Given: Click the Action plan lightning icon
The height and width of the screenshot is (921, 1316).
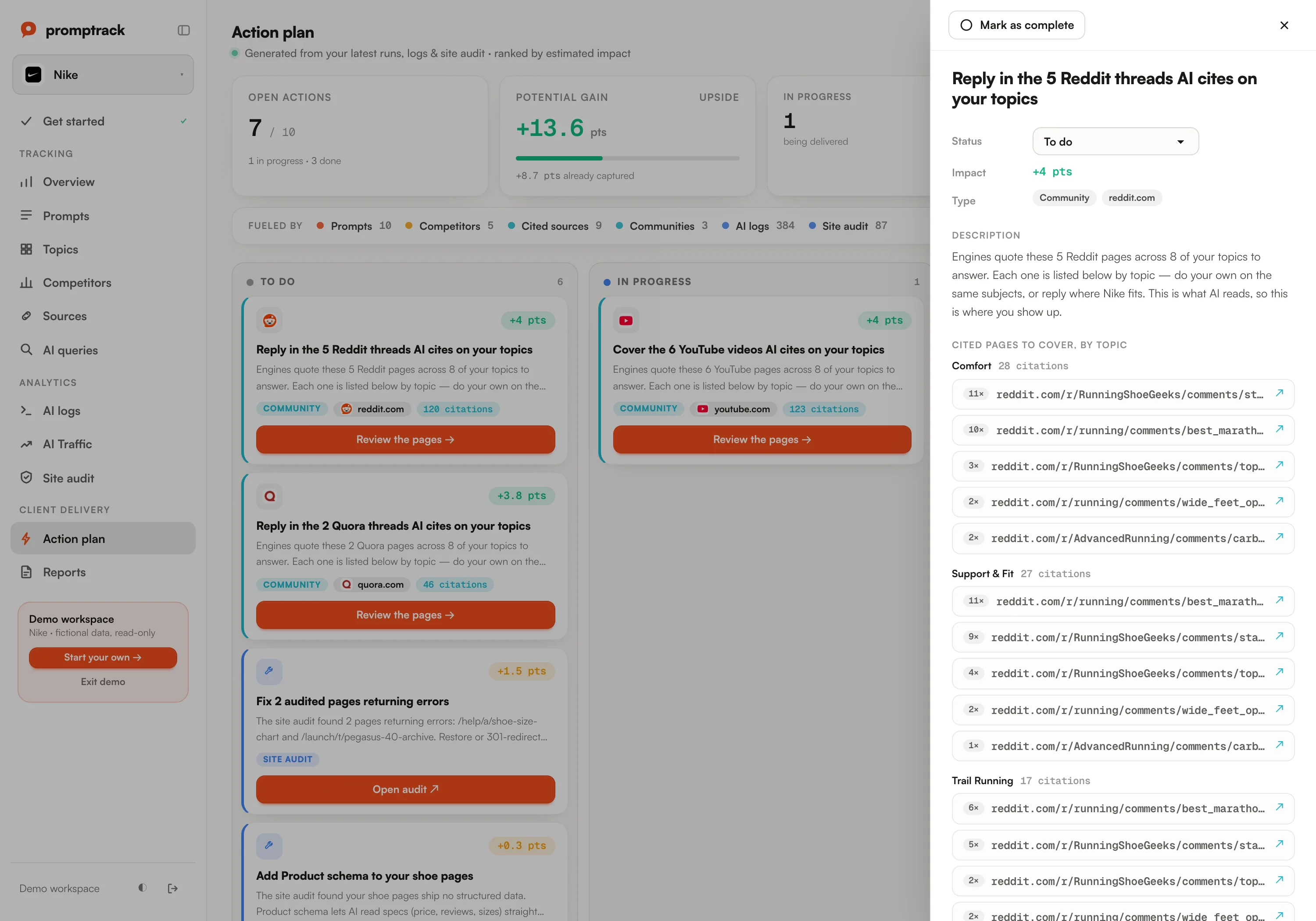Looking at the screenshot, I should tap(26, 539).
